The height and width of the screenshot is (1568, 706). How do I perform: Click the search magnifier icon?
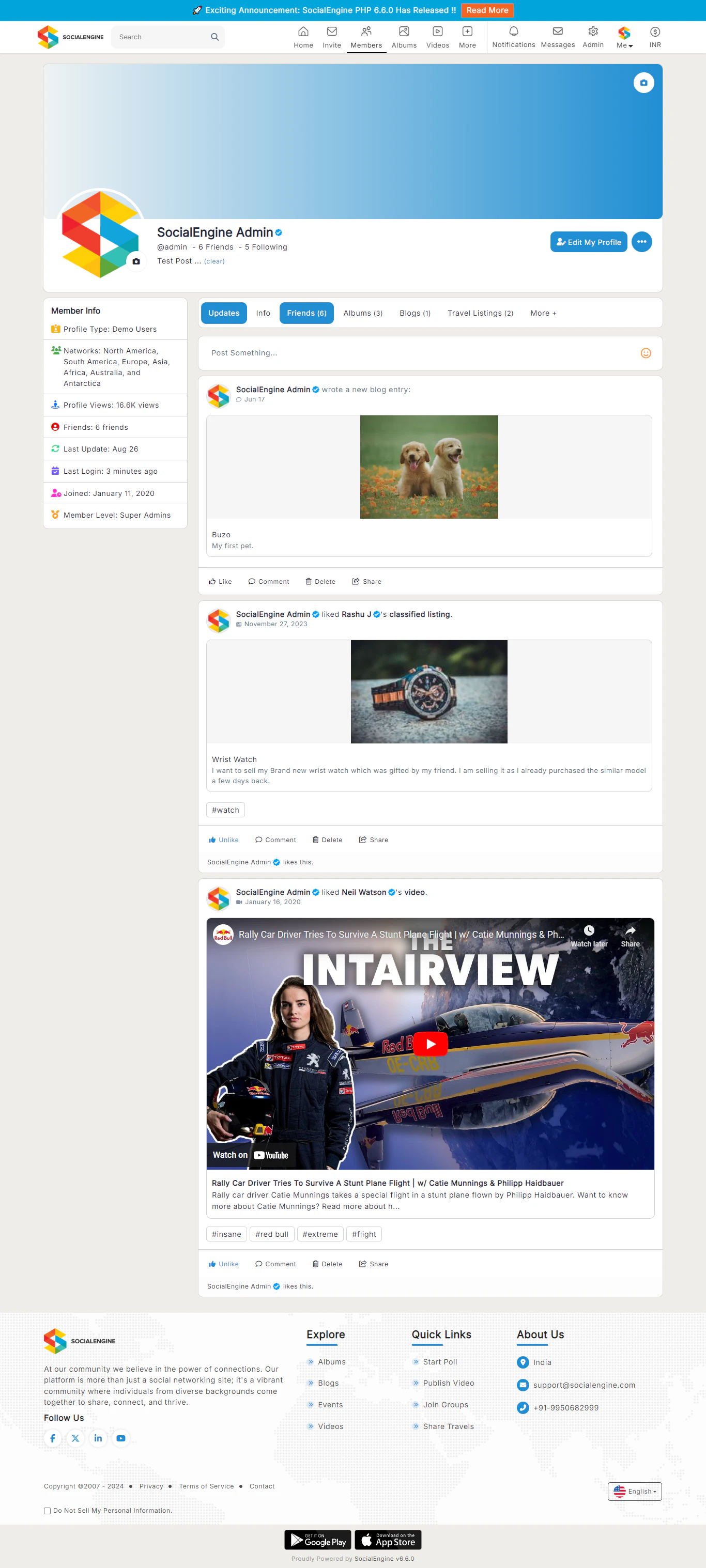(214, 37)
